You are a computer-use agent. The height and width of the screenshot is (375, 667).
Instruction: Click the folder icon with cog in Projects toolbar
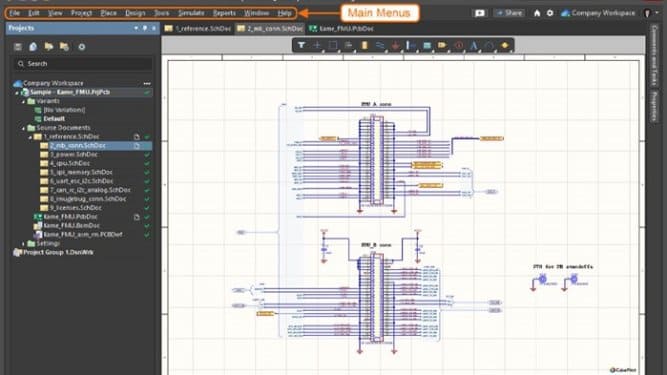tap(64, 47)
